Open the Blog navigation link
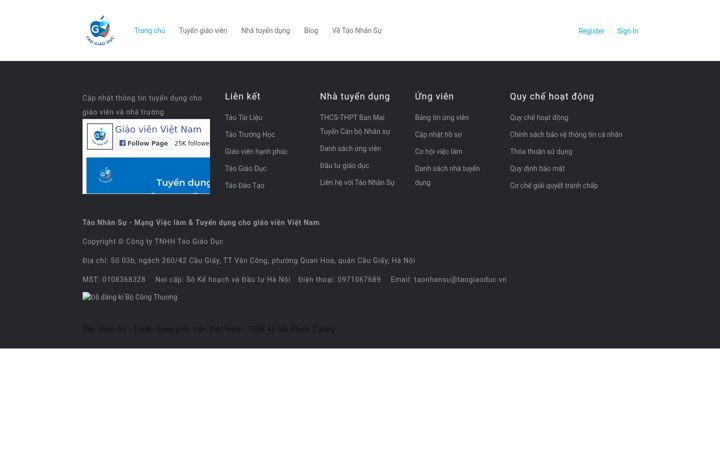720x450 pixels. (x=311, y=31)
